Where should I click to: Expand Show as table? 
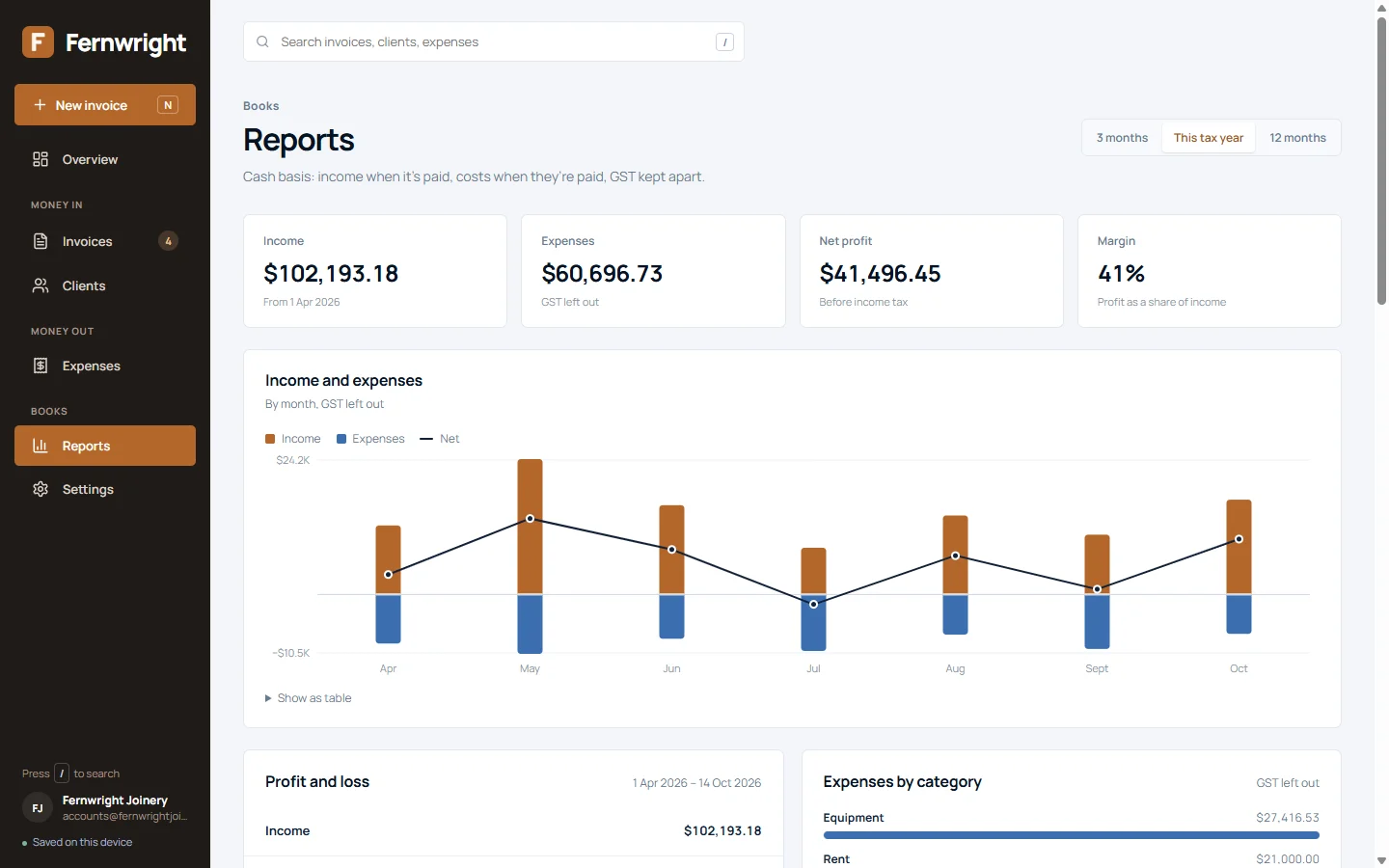[x=309, y=698]
